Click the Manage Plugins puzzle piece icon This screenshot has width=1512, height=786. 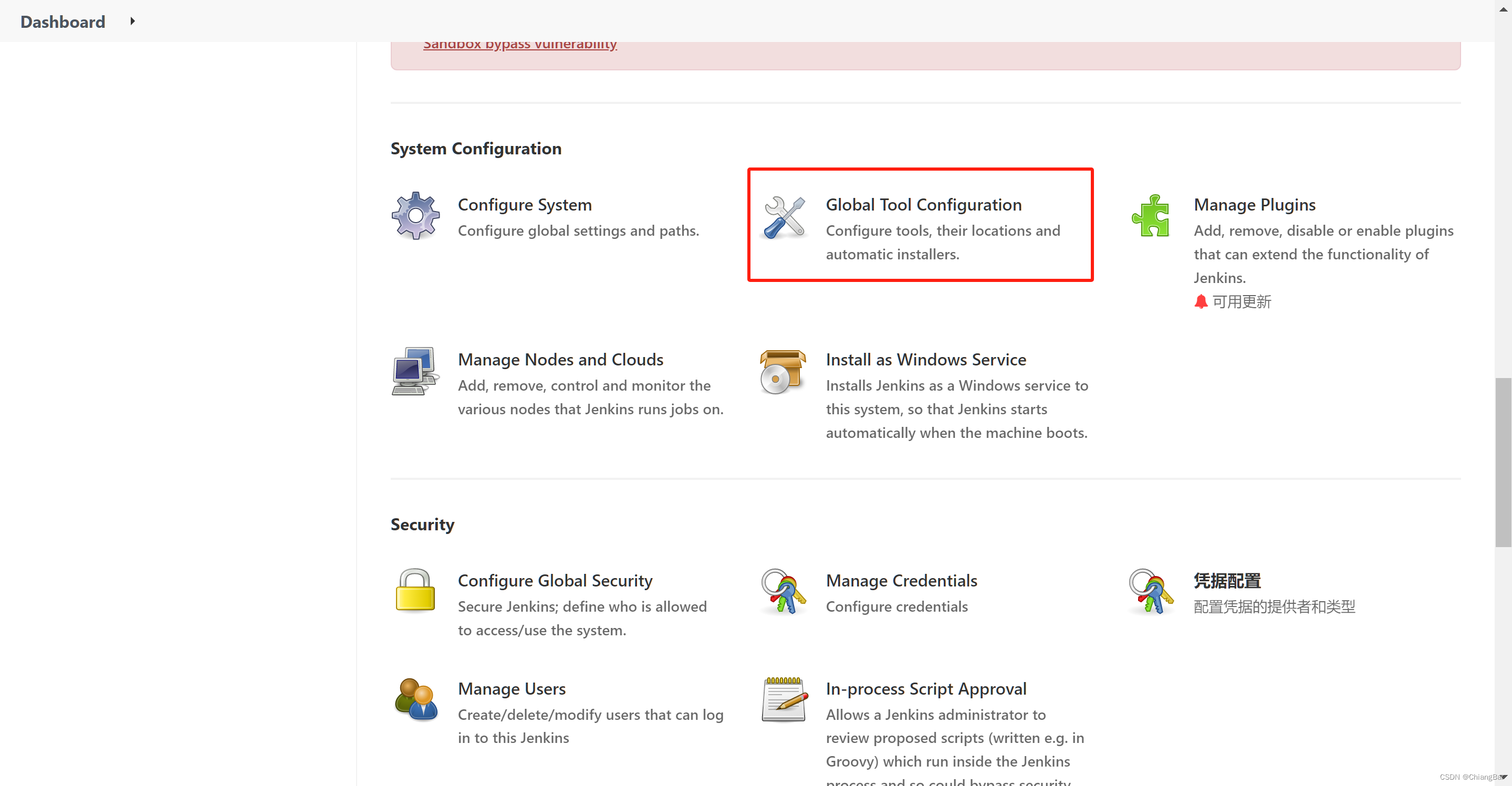[1151, 215]
